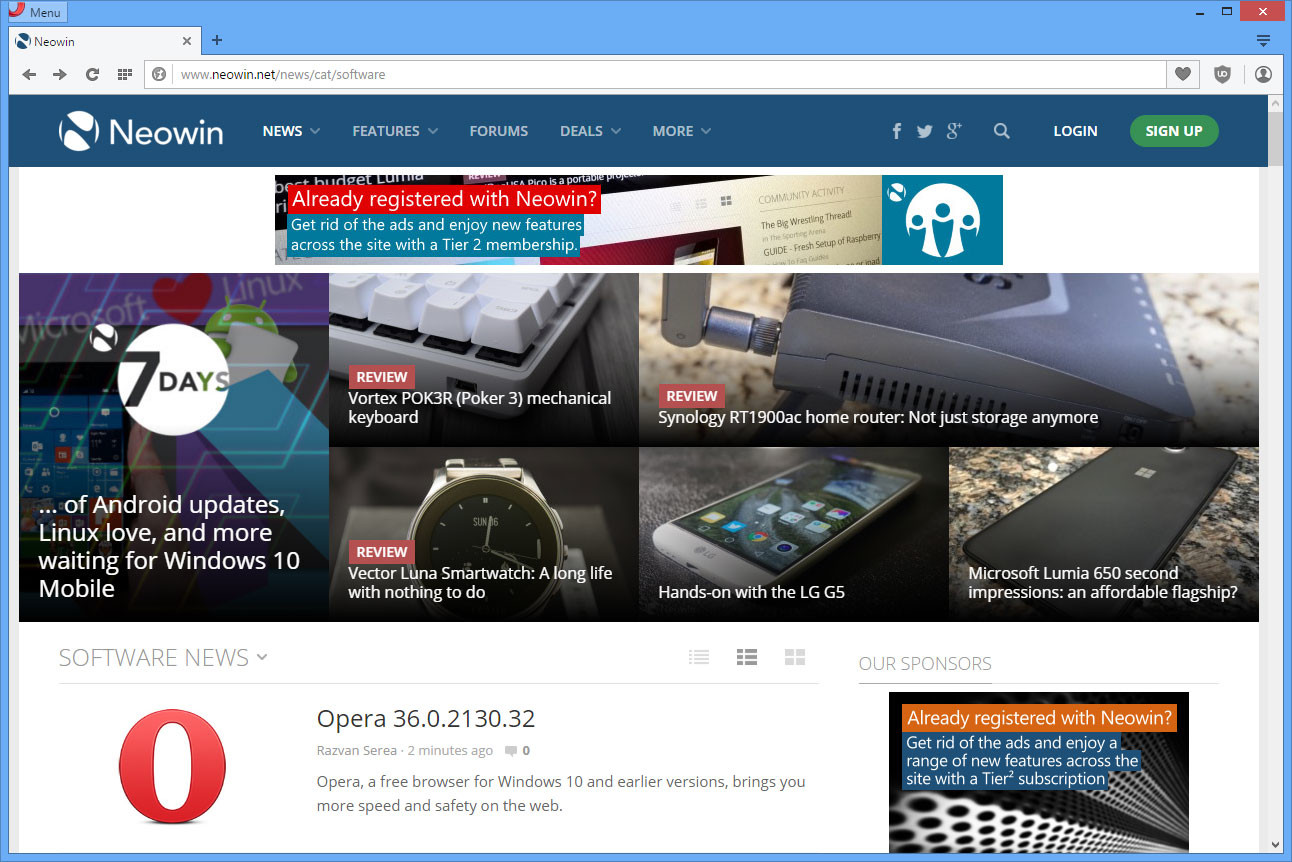
Task: Click the sponsor Tier² subscription ad
Action: pos(1039,772)
